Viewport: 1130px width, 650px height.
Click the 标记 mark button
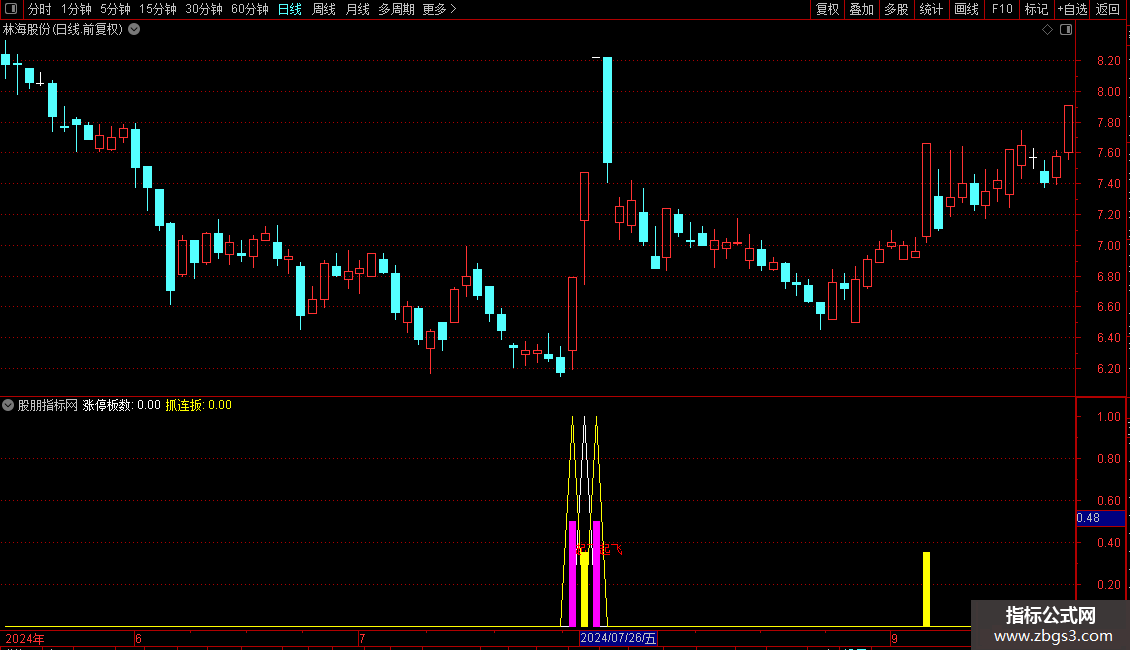[1036, 9]
